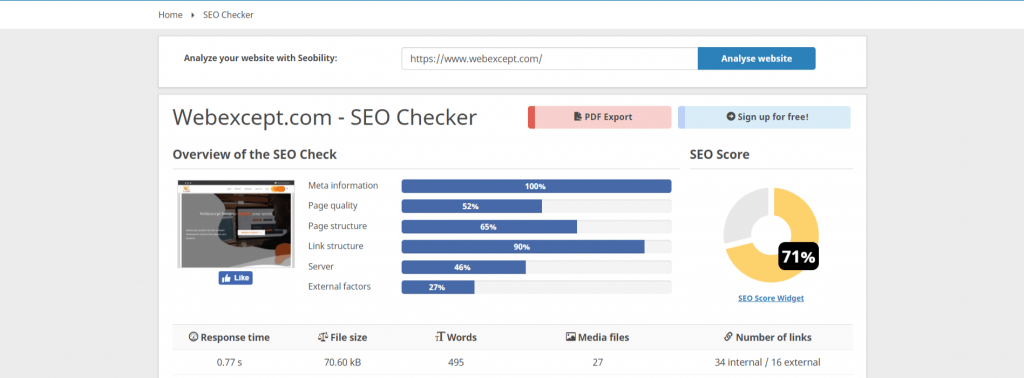1024x378 pixels.
Task: Click the External factors label
Action: [x=340, y=287]
